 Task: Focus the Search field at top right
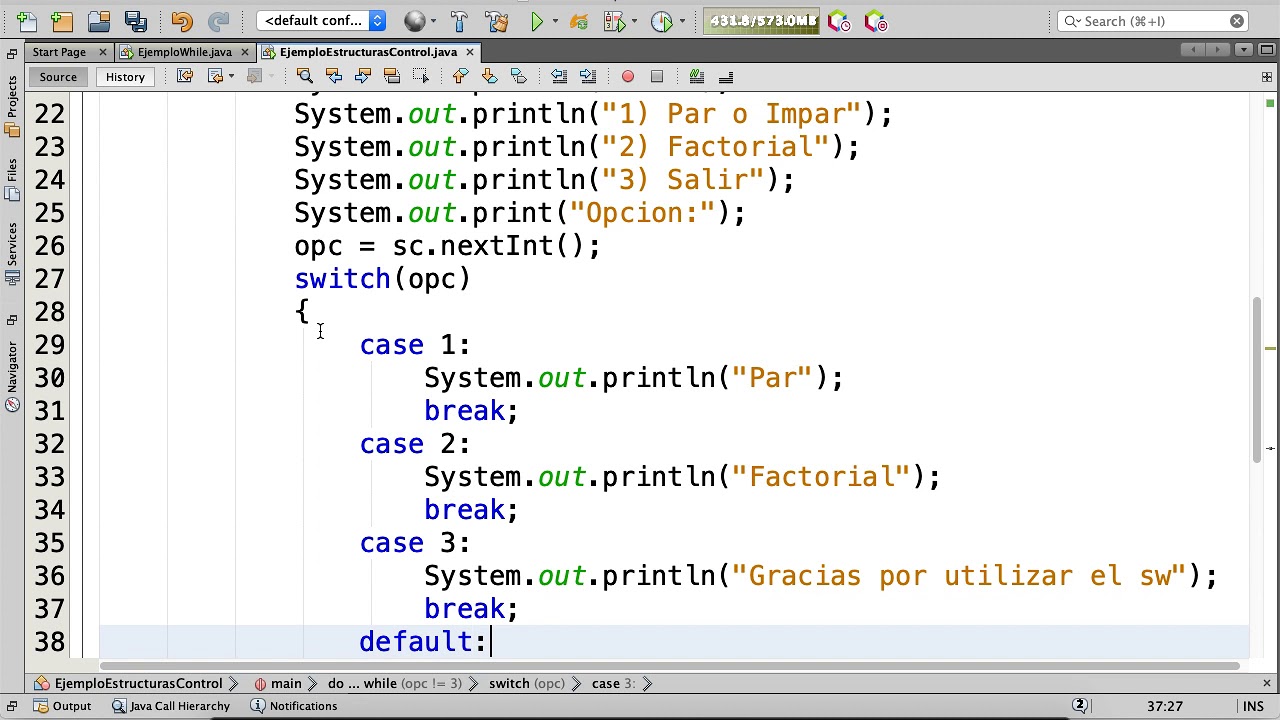point(1151,21)
